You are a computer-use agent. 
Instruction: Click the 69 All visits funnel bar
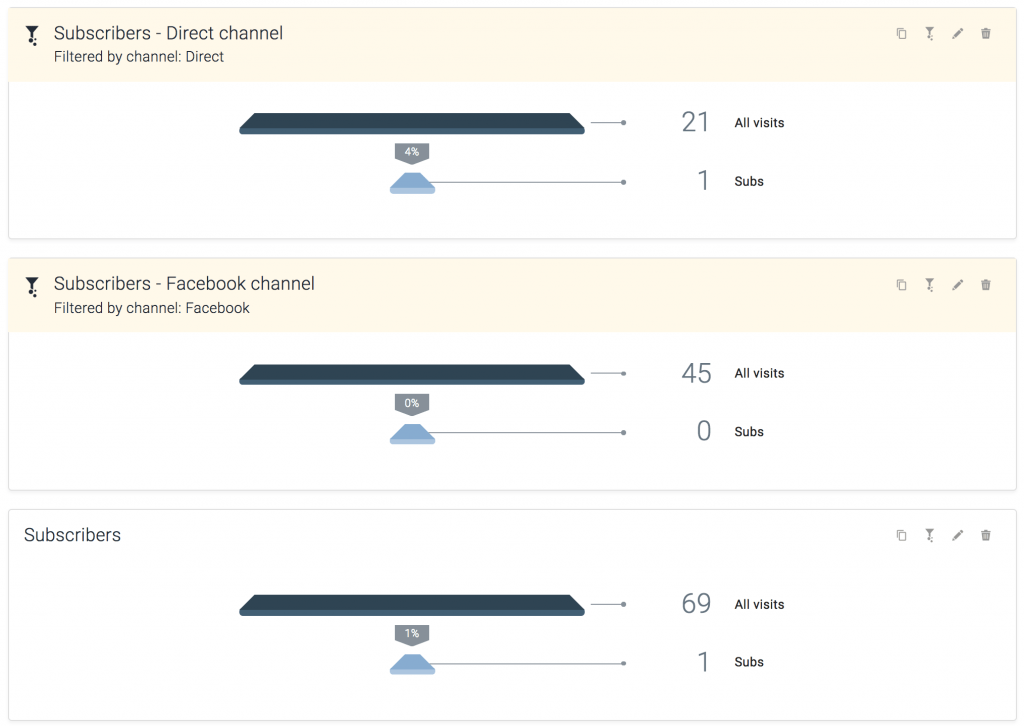pos(412,605)
